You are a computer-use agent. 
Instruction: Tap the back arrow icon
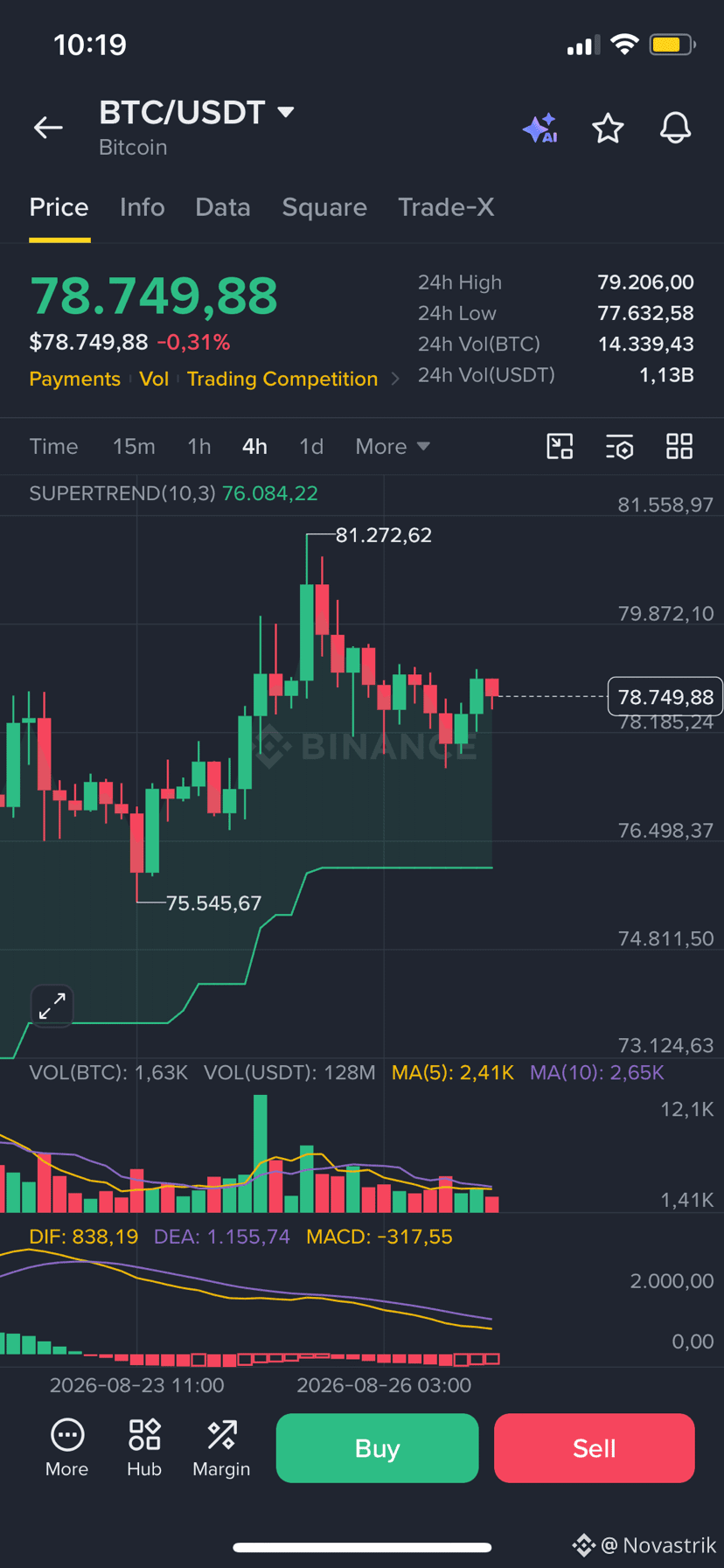[48, 128]
